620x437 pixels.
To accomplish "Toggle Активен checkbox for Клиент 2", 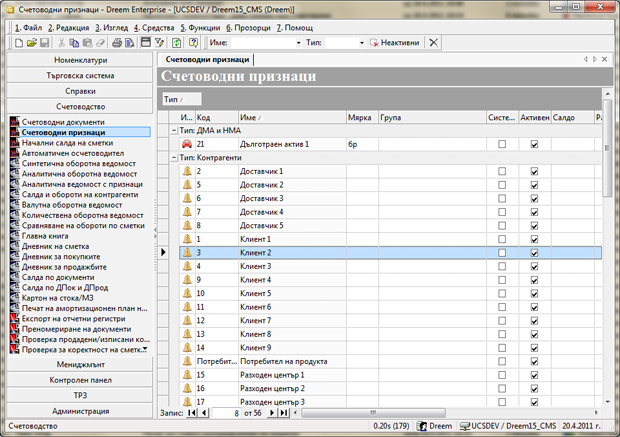I will [534, 253].
